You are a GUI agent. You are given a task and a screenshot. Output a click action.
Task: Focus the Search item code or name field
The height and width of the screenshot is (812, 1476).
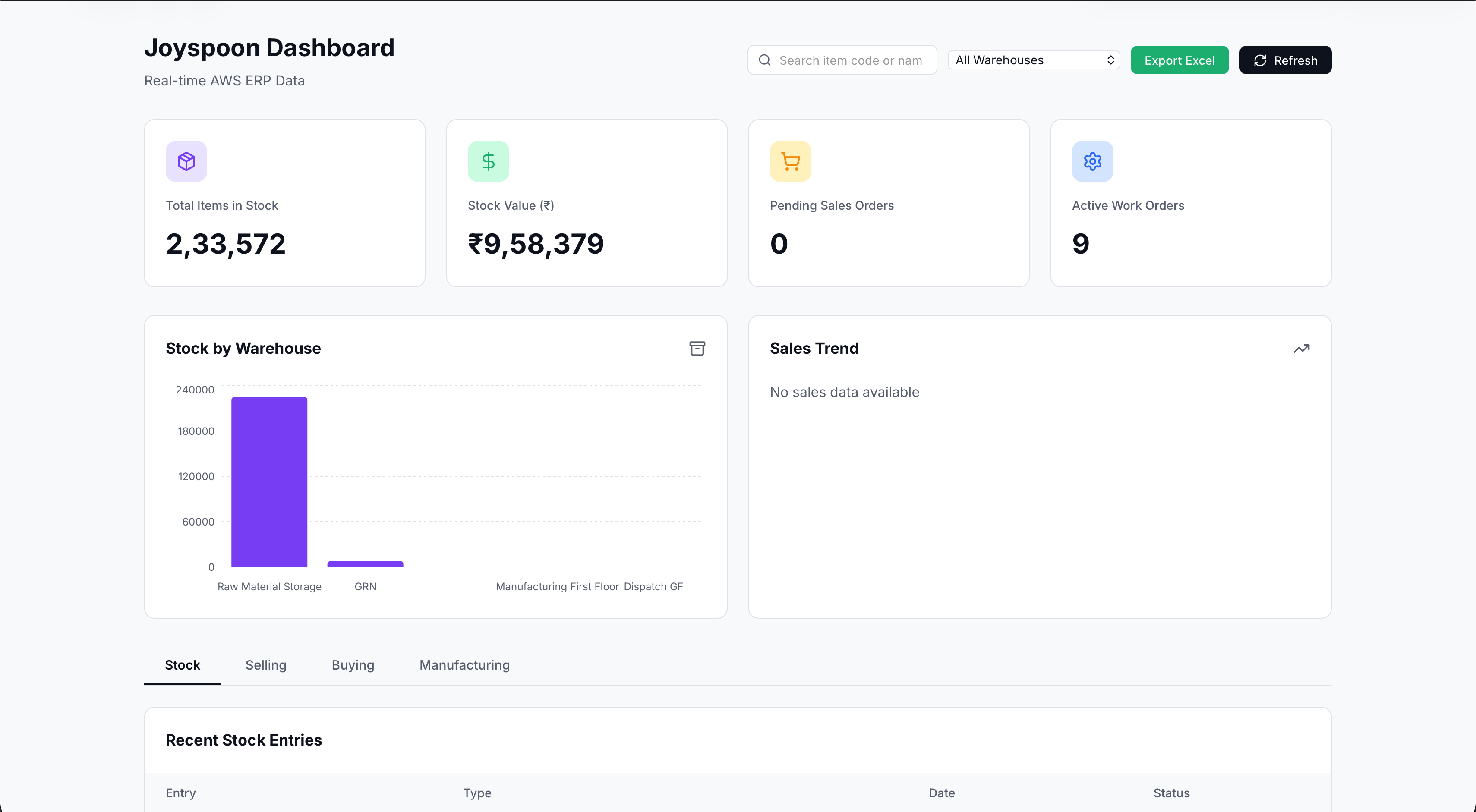tap(842, 60)
